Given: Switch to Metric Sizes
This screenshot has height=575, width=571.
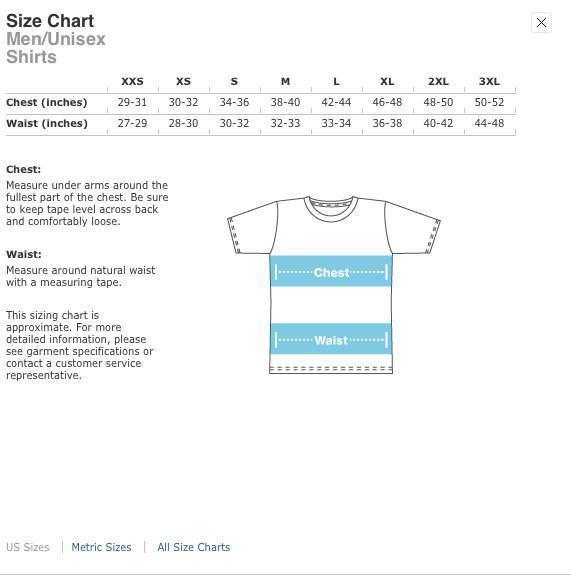Looking at the screenshot, I should (x=101, y=547).
